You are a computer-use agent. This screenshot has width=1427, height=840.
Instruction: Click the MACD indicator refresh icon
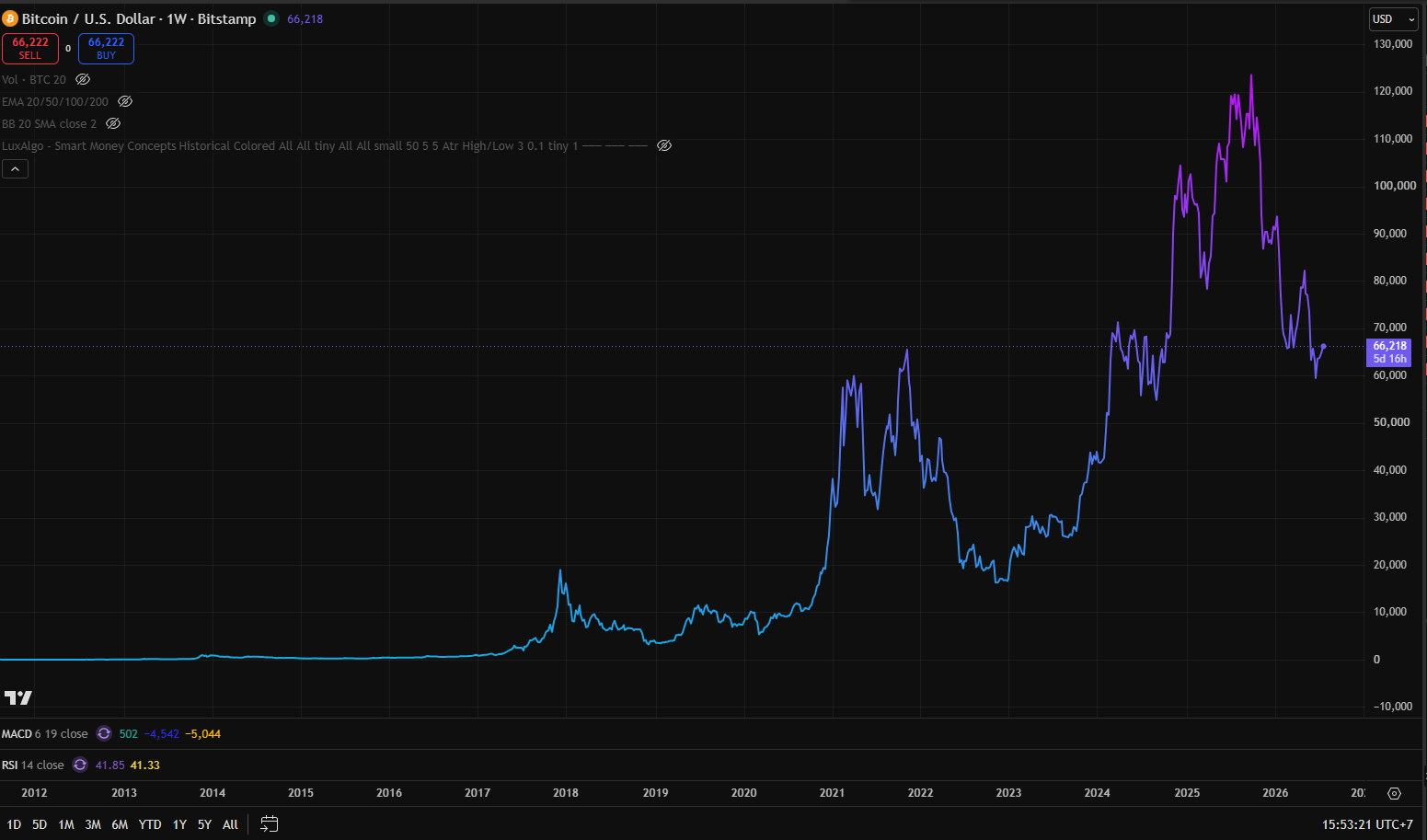pyautogui.click(x=104, y=733)
